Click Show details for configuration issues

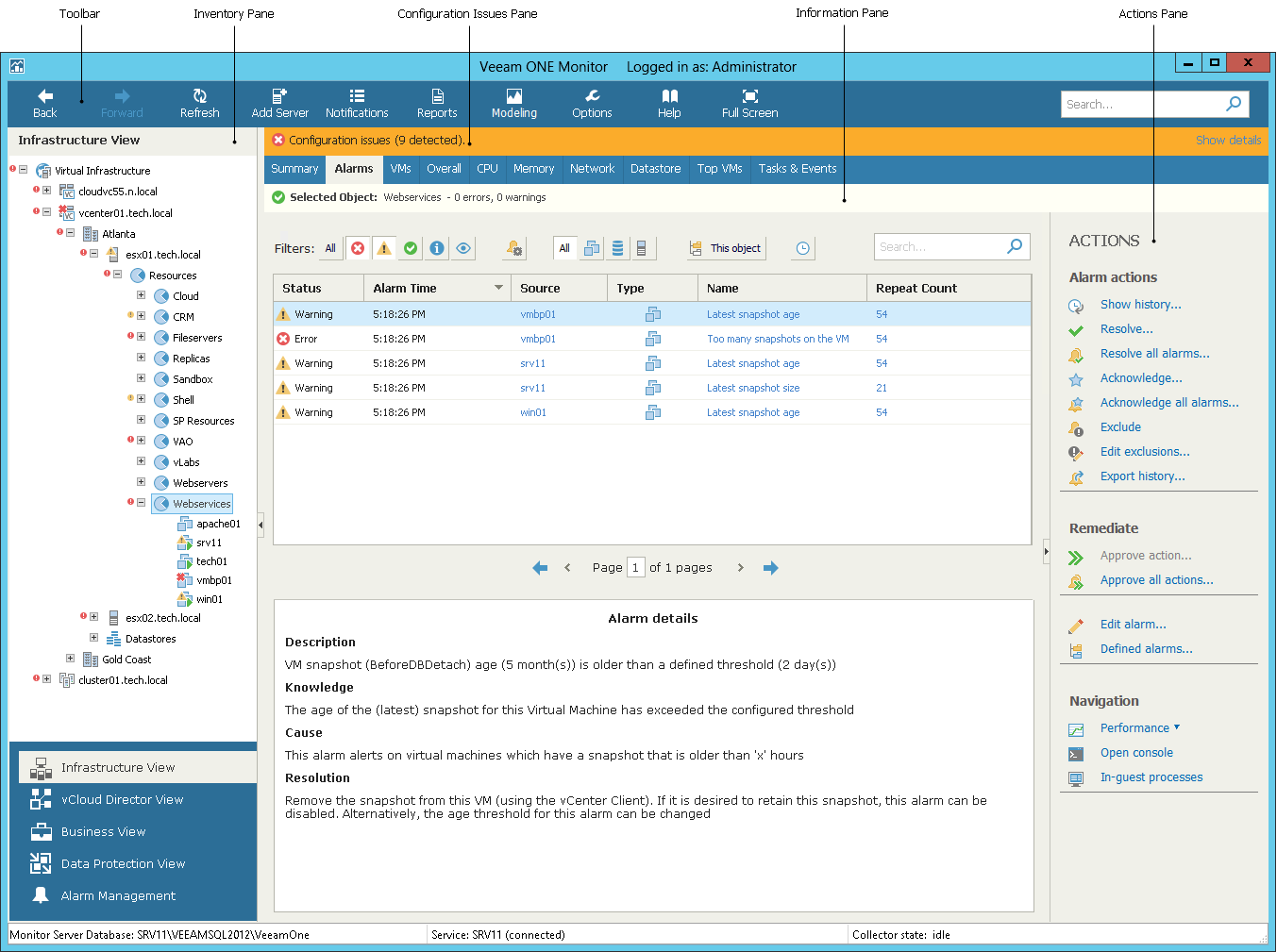[x=1228, y=141]
